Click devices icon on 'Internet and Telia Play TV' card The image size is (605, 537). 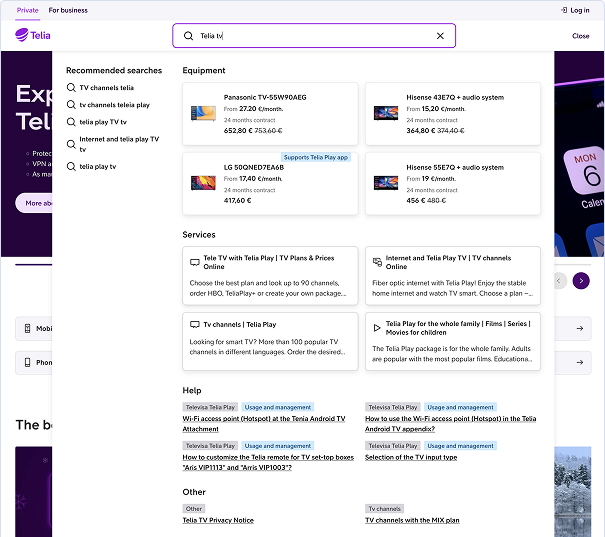pyautogui.click(x=377, y=262)
